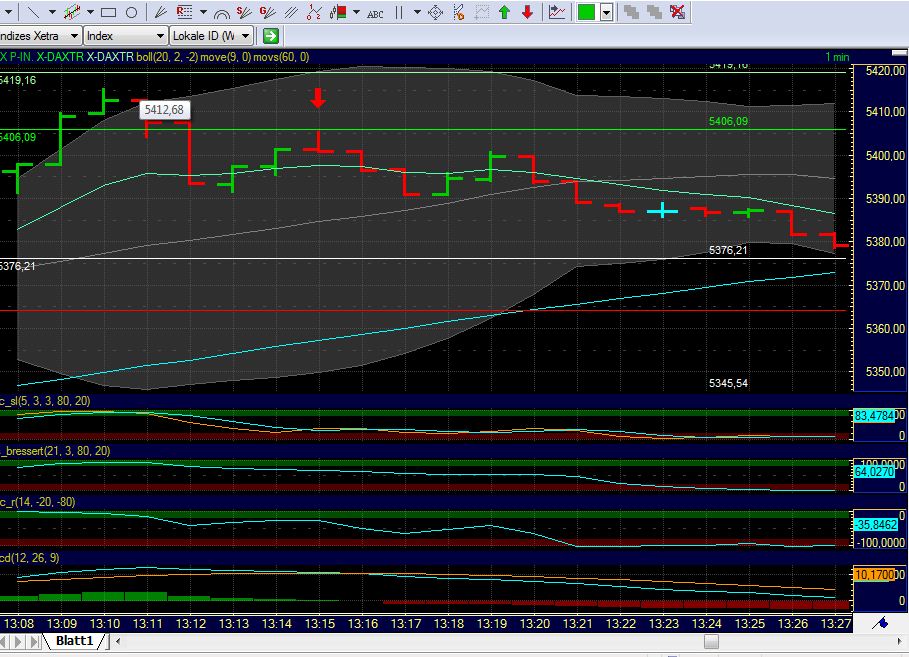Click the 5412,68 price tooltip label

[164, 110]
